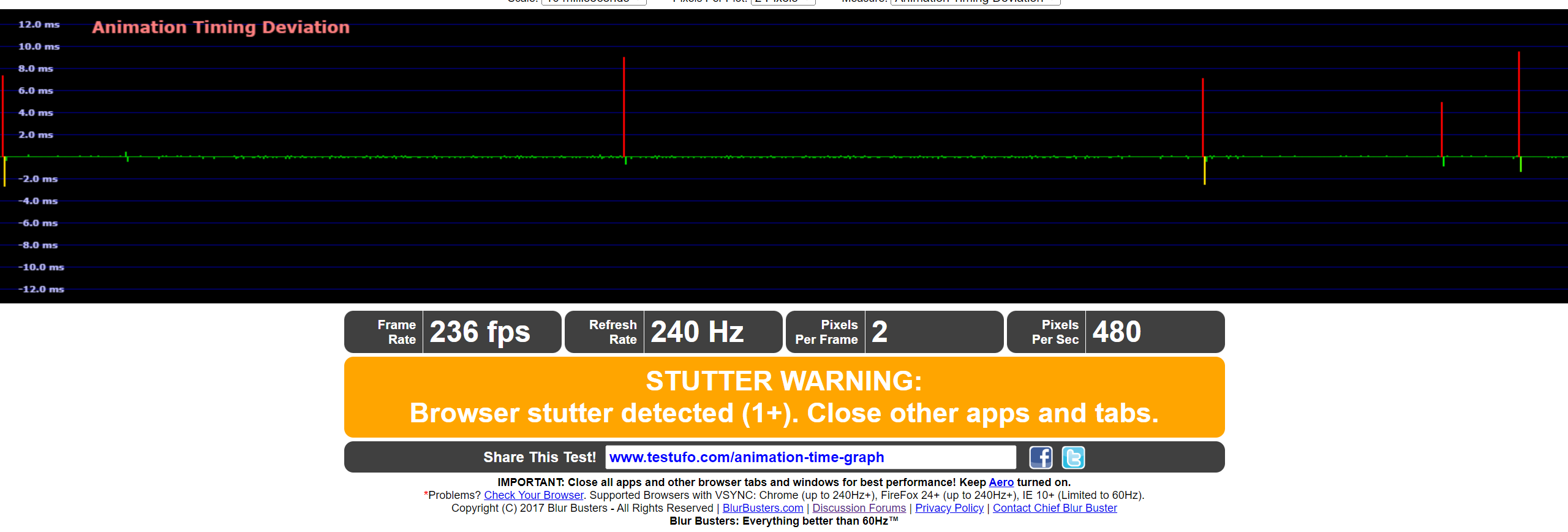Share the test on Twitter

pos(1072,457)
